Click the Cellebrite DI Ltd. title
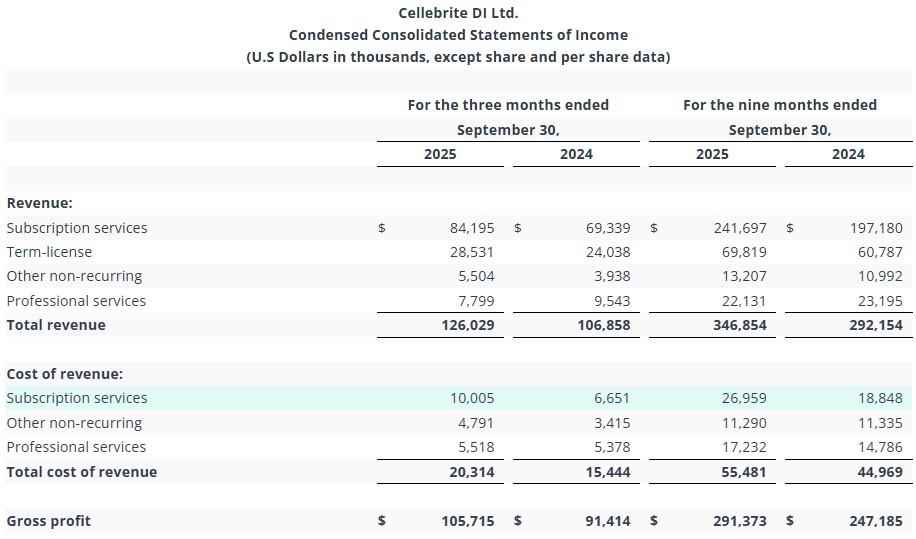Viewport: 916px width, 539px height. tap(458, 13)
